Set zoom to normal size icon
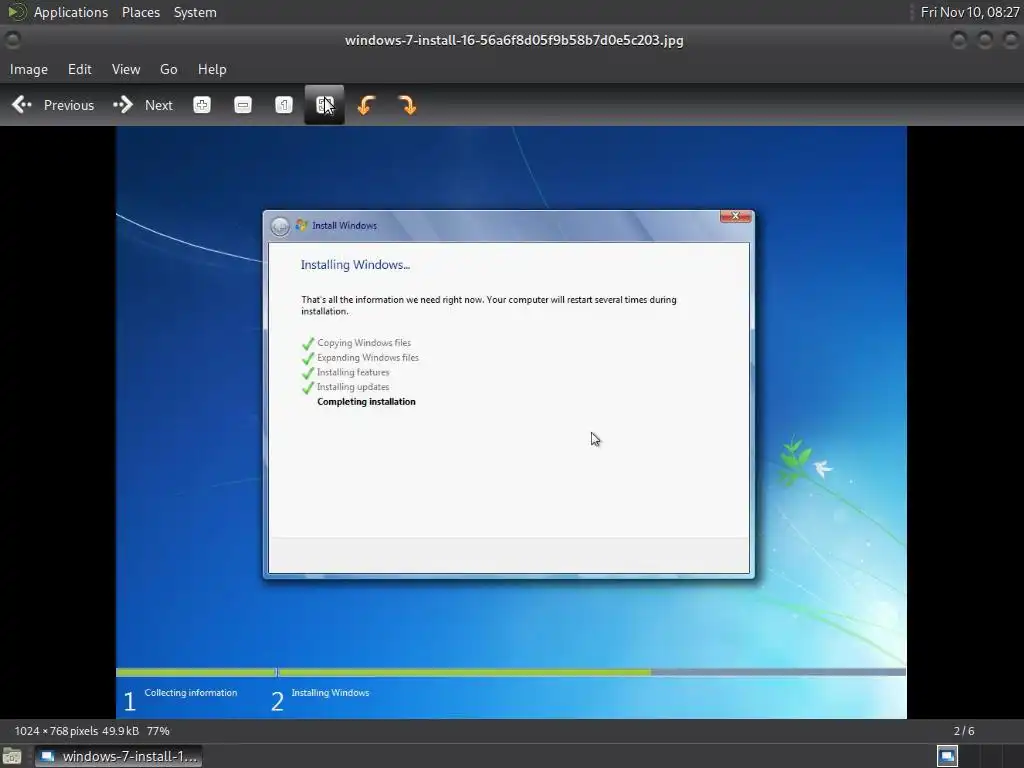Image resolution: width=1024 pixels, height=768 pixels. coord(283,105)
